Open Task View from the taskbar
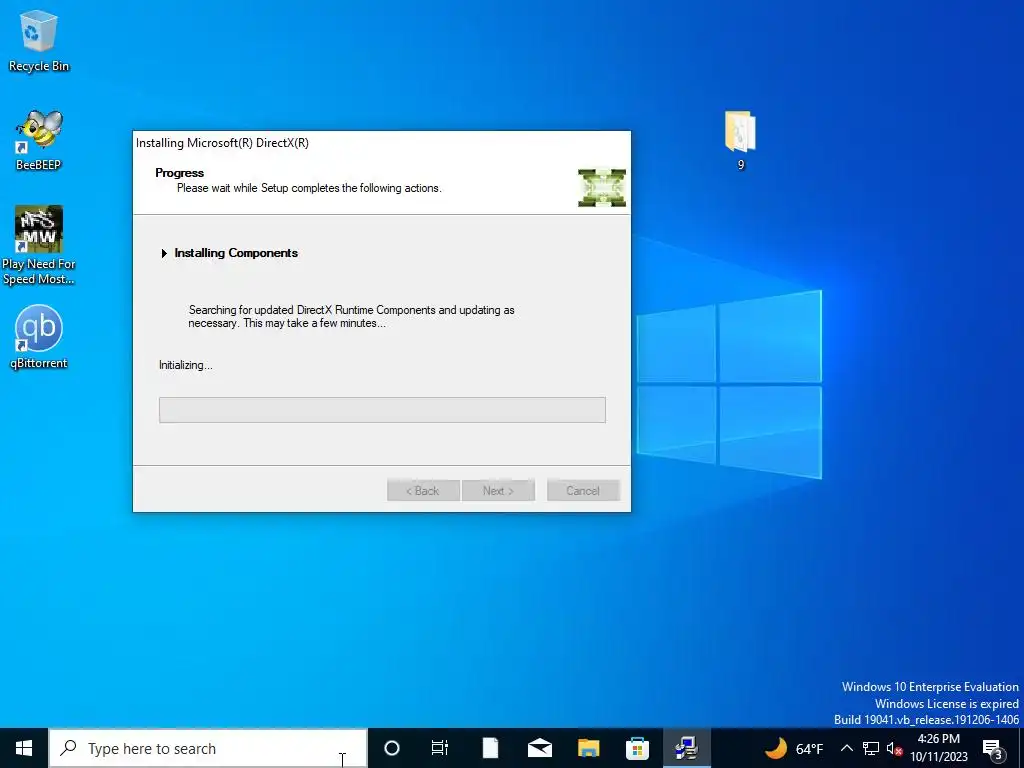Viewport: 1024px width, 768px height. point(440,748)
